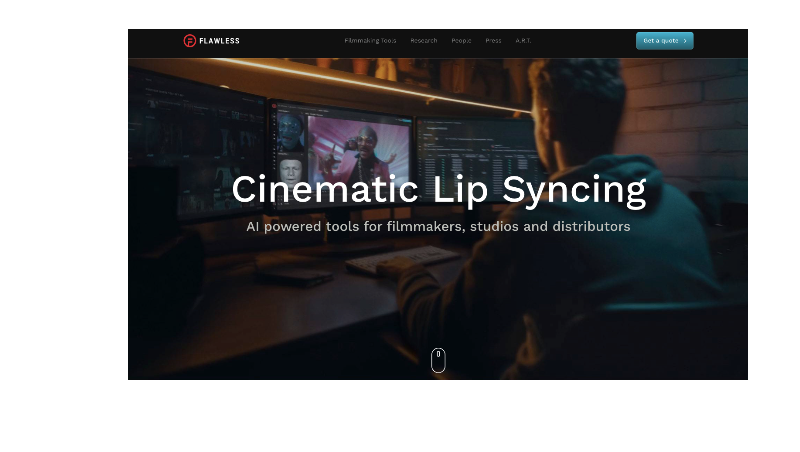This screenshot has width=800, height=452.
Task: Select the A.R.T. nav item
Action: [523, 41]
